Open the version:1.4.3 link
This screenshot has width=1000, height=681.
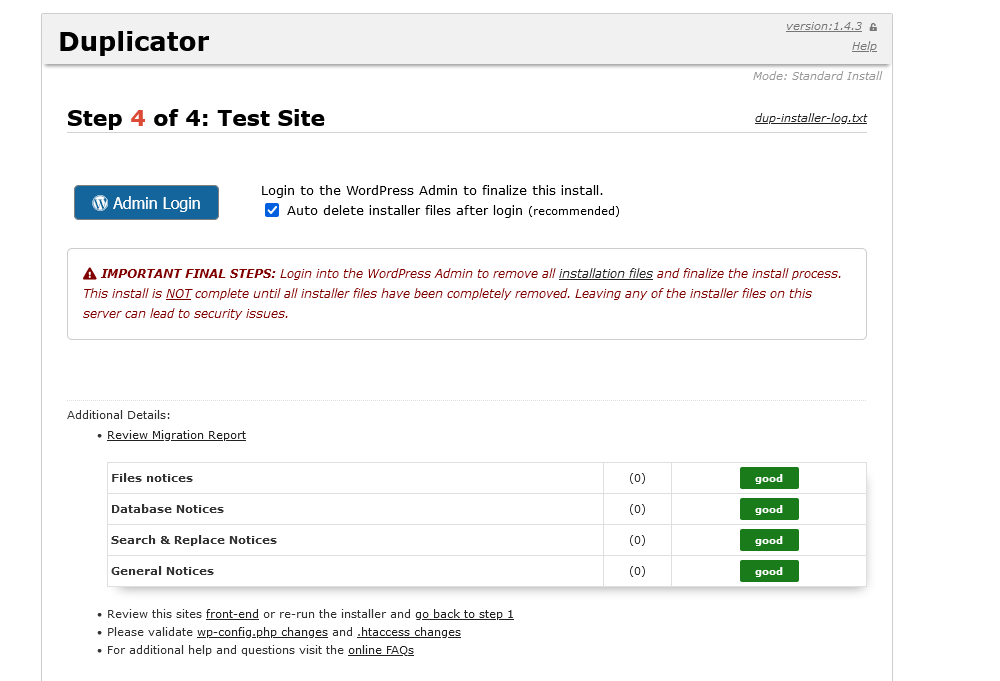coord(823,26)
